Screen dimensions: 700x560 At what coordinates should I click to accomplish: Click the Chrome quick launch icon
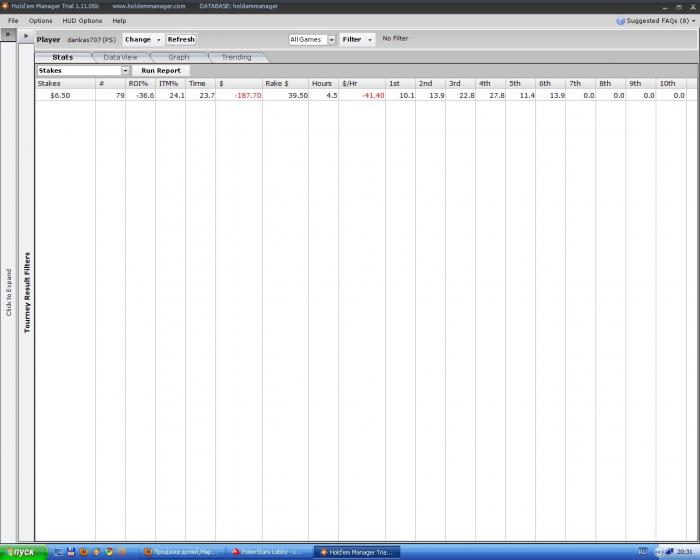[x=109, y=552]
